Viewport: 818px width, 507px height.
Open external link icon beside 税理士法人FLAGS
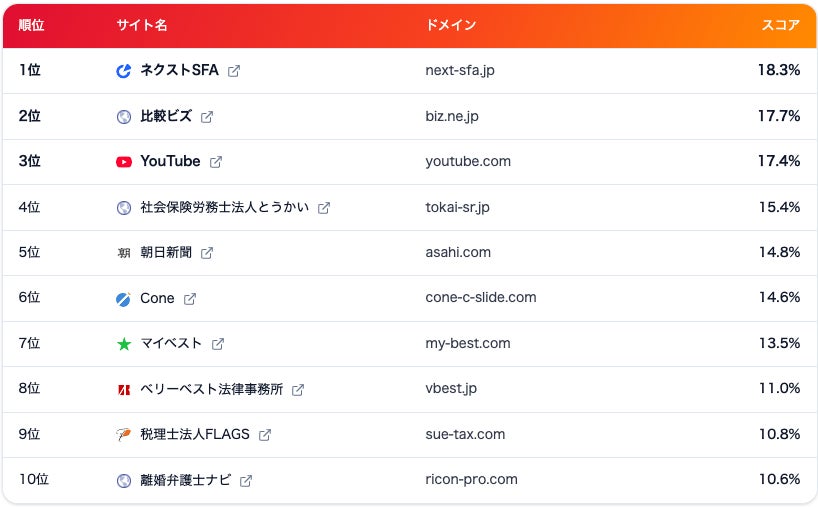264,434
